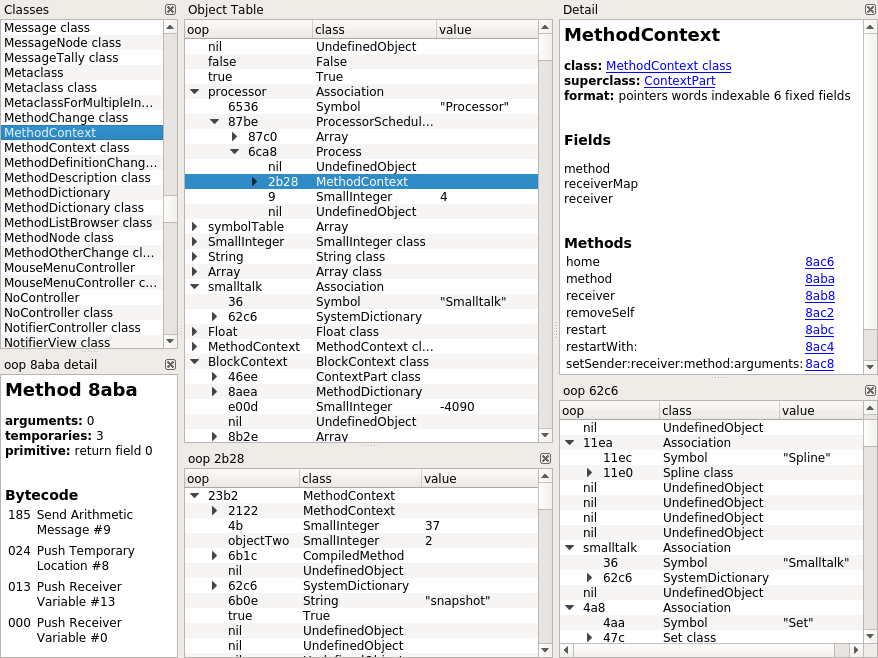Collapse the 11ea Association node

[569, 443]
